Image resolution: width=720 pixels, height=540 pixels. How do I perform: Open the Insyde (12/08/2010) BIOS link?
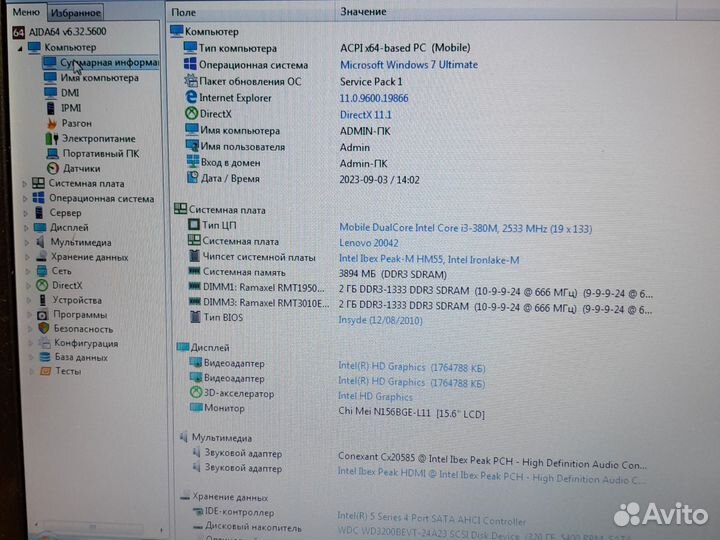380,320
